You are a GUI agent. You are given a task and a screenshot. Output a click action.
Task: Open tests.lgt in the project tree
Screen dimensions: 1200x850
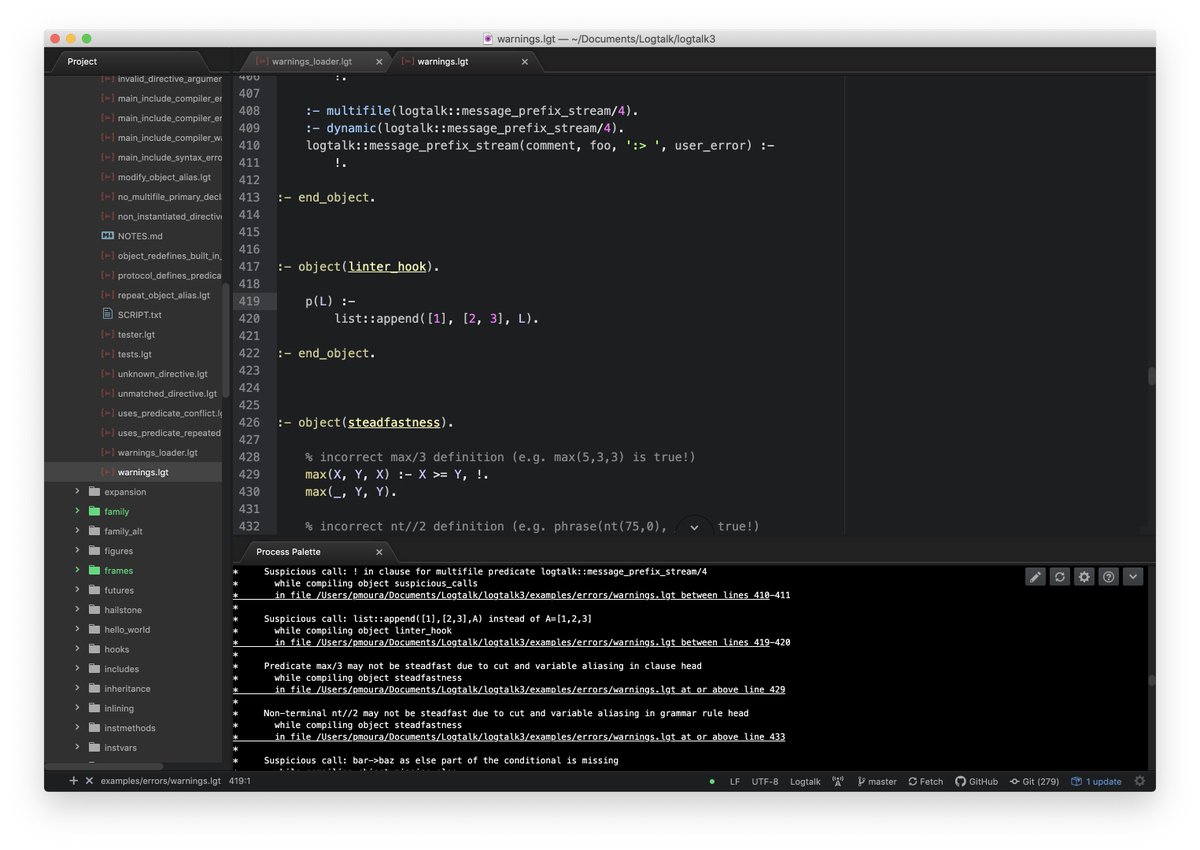coord(135,354)
